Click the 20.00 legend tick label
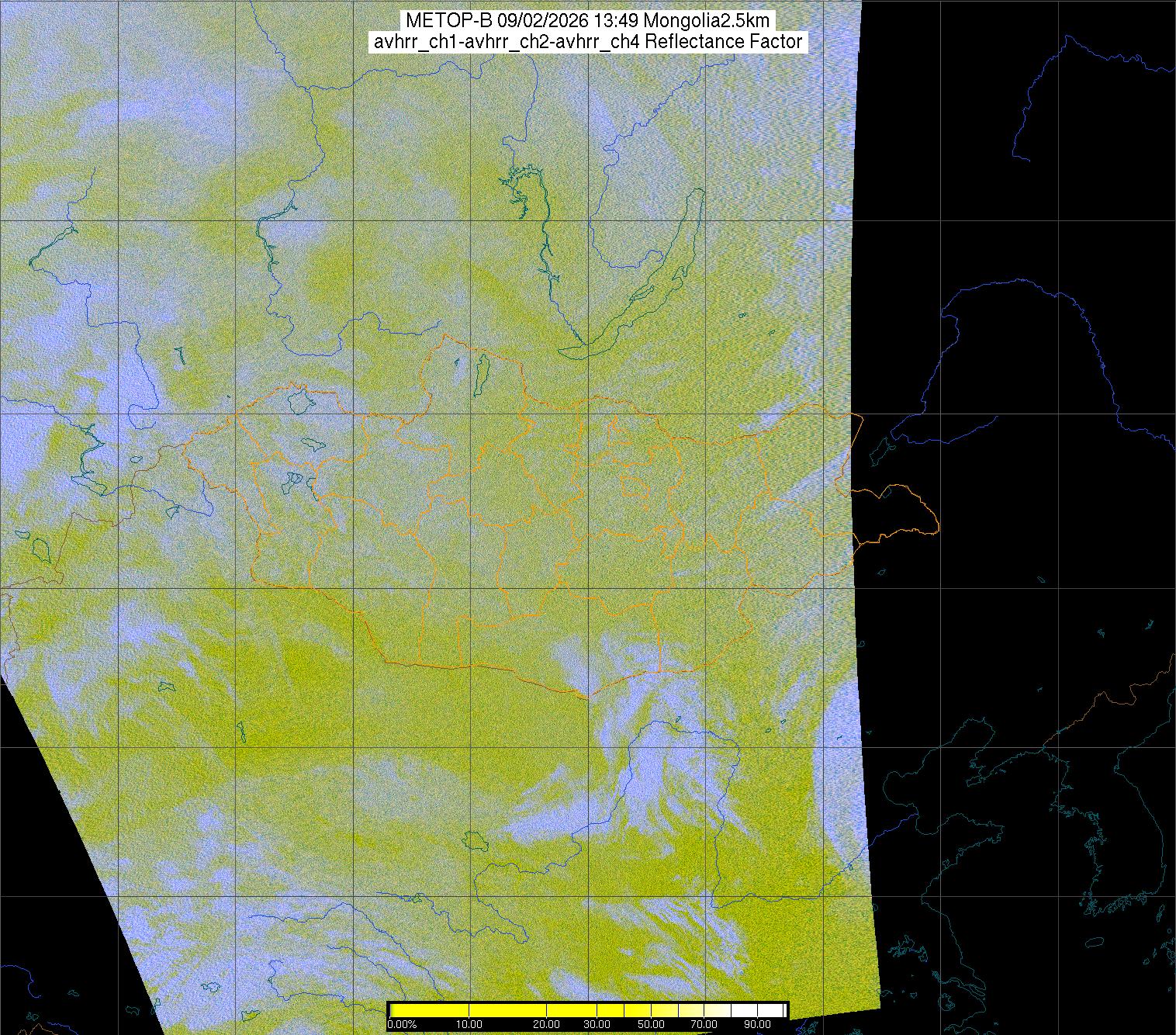Viewport: 1176px width, 1035px height. [547, 1025]
